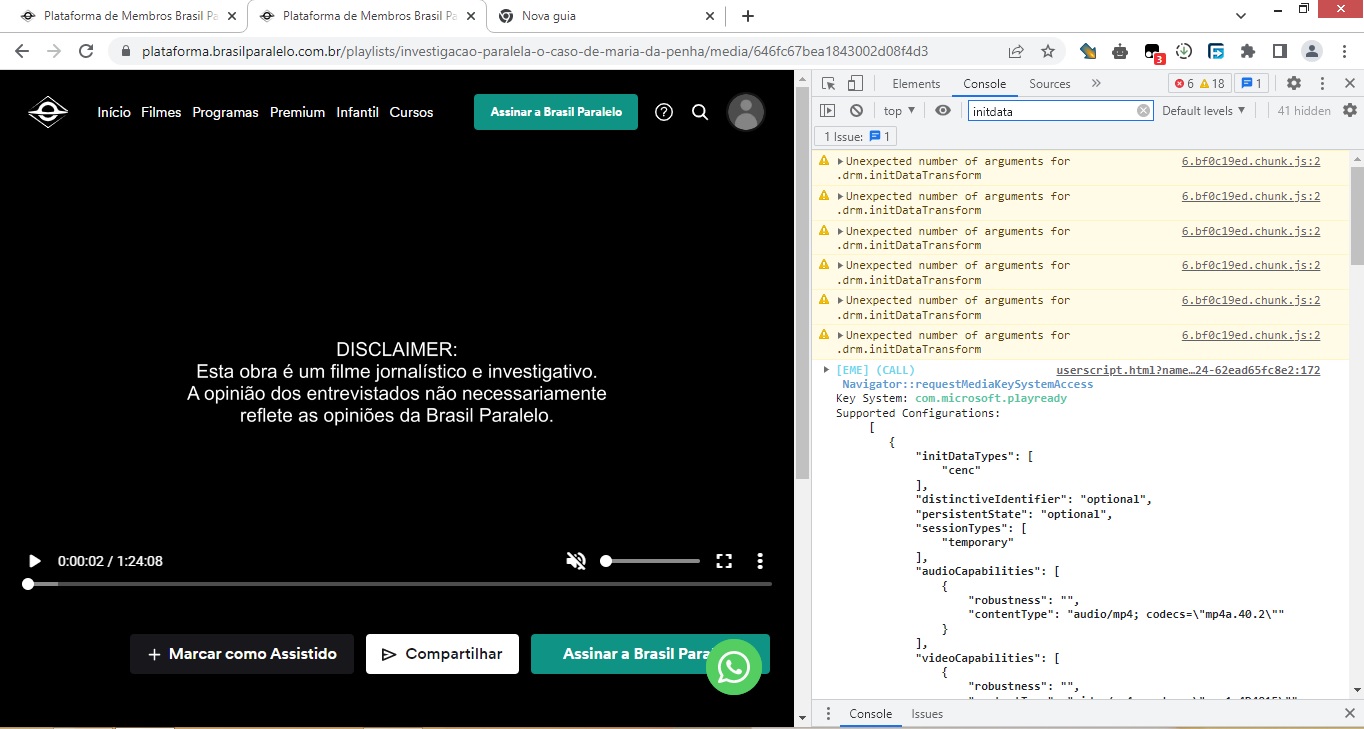Clear the console

coord(856,111)
